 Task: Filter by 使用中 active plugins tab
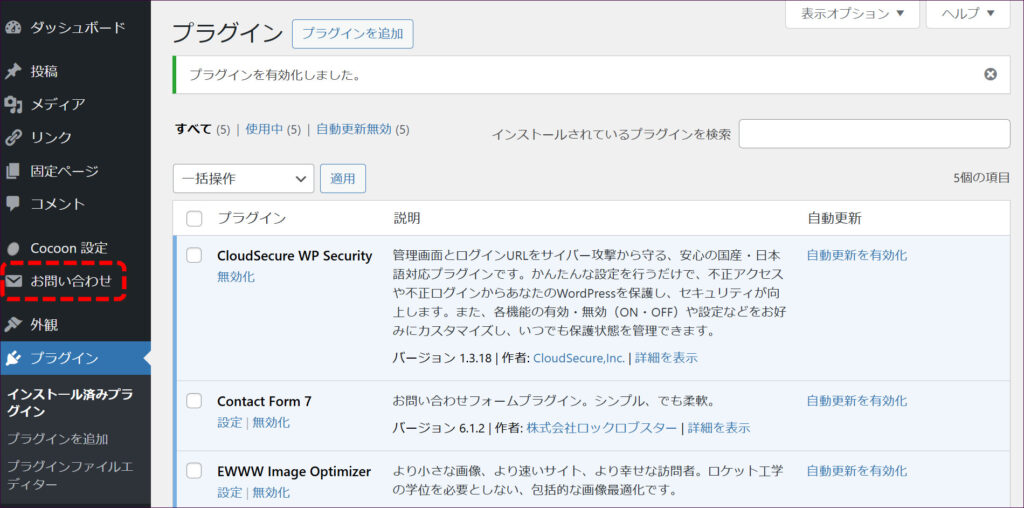coord(265,129)
